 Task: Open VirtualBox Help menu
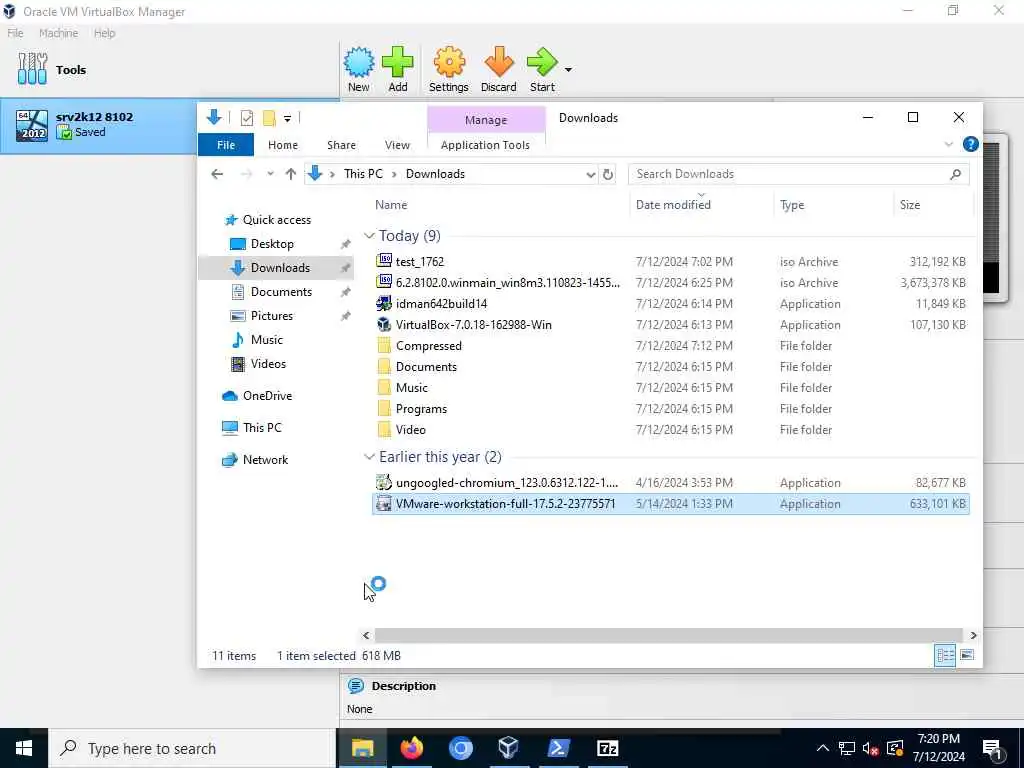coord(104,33)
